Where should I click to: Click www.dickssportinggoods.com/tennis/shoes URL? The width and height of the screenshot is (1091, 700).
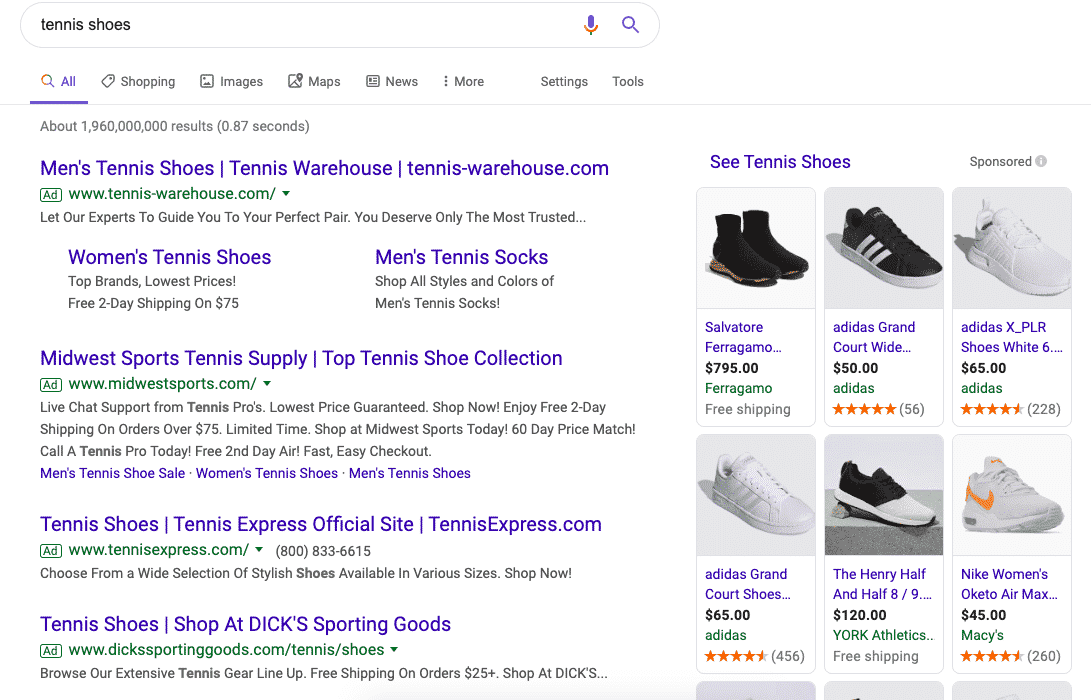point(226,649)
